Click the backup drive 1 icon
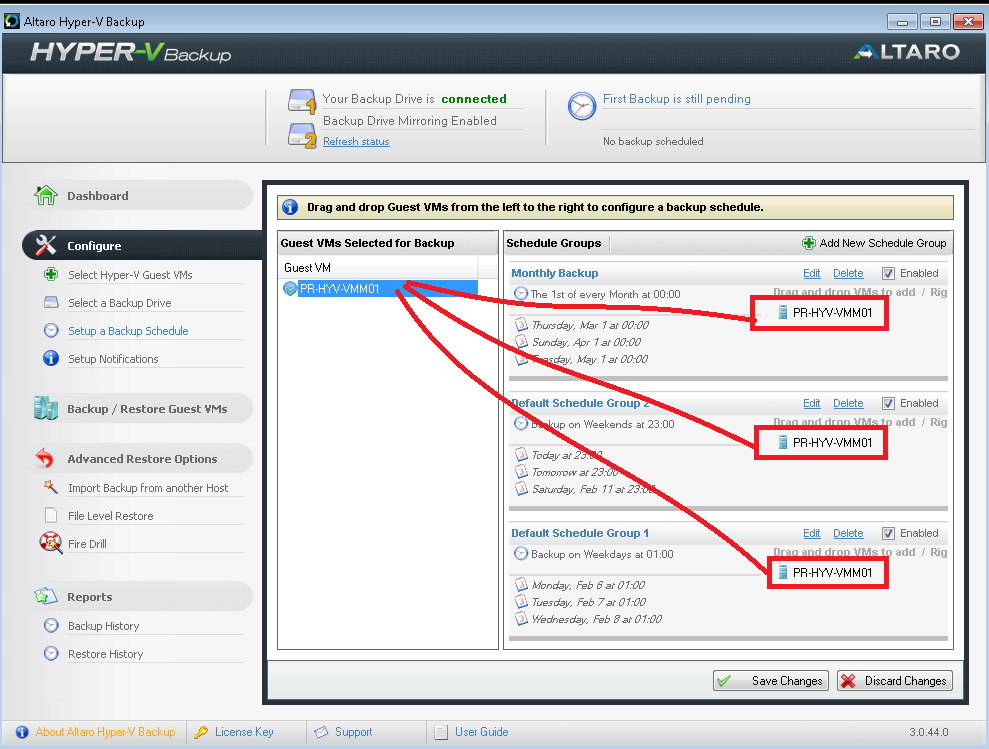This screenshot has width=989, height=749. tap(301, 102)
